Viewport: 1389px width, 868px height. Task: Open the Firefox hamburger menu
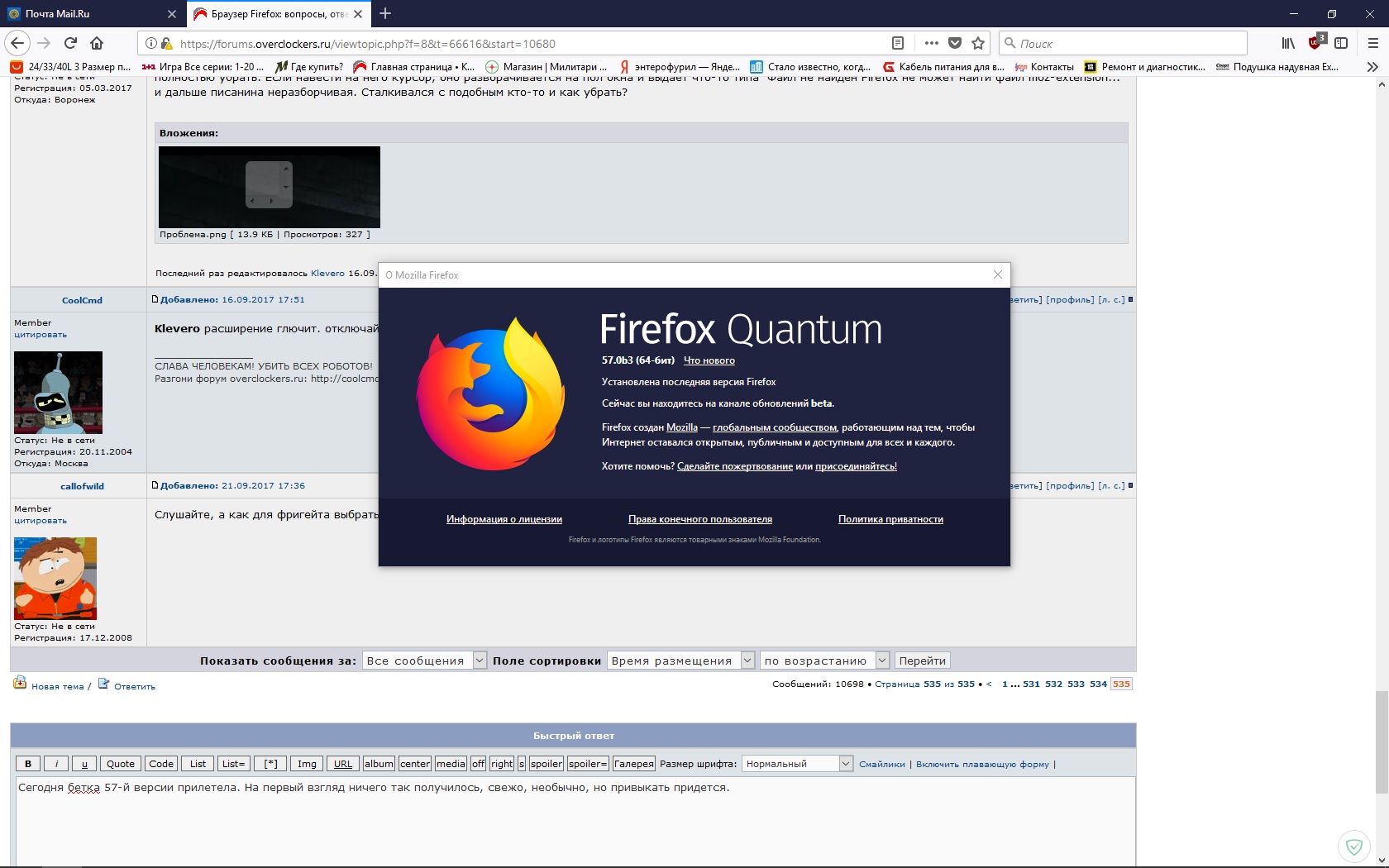click(x=1372, y=43)
